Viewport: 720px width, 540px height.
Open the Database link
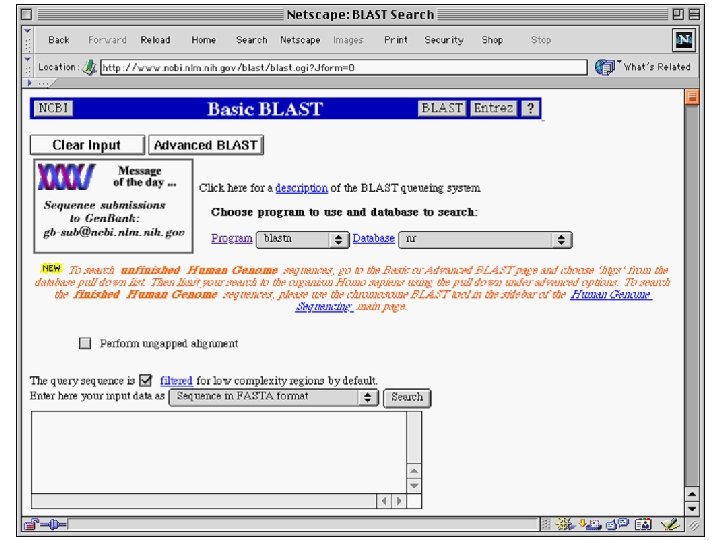tap(374, 238)
